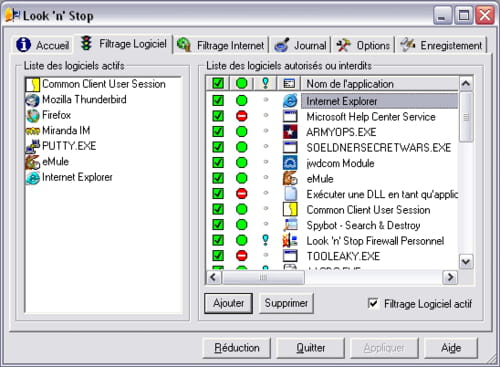This screenshot has height=367, width=500.
Task: Click the Réduction button
Action: [237, 348]
